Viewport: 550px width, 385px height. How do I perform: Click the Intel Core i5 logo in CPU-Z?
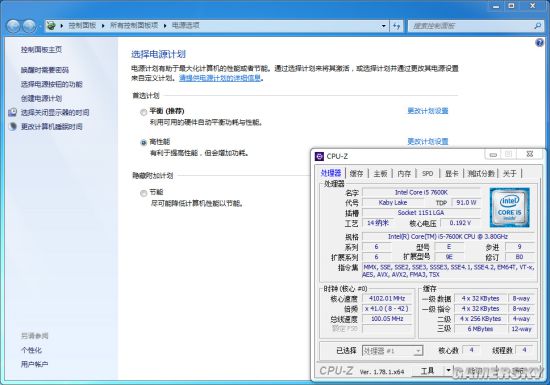click(x=509, y=207)
